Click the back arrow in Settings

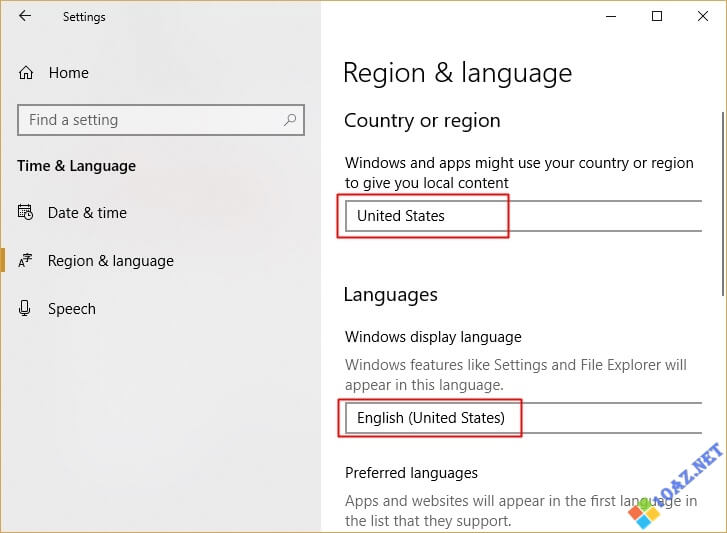point(25,16)
